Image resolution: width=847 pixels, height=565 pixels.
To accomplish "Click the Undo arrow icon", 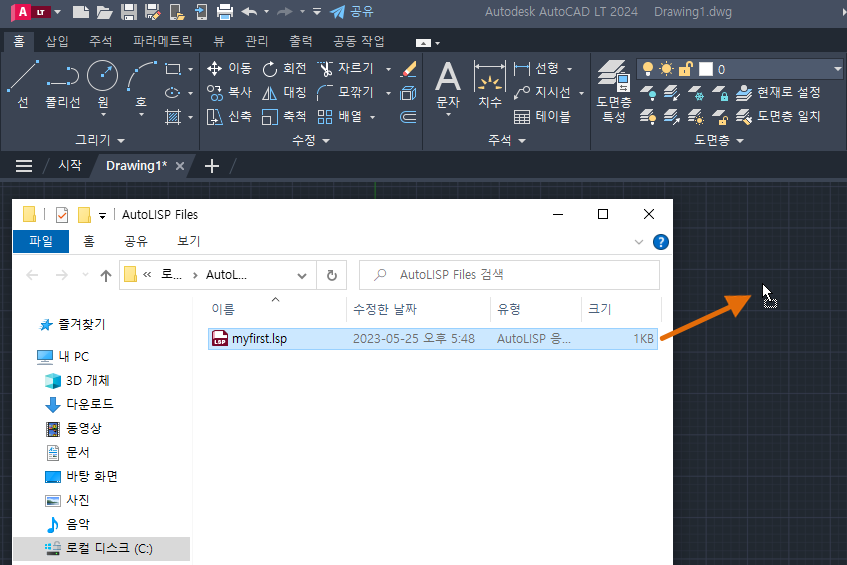I will click(x=249, y=12).
